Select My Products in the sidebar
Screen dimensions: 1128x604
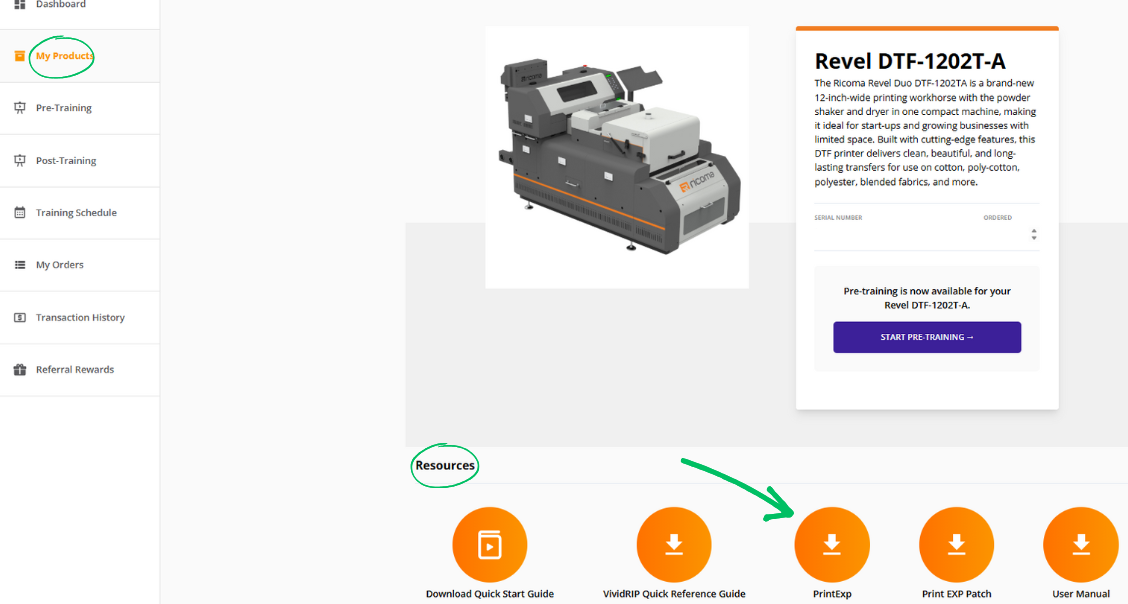coord(79,56)
